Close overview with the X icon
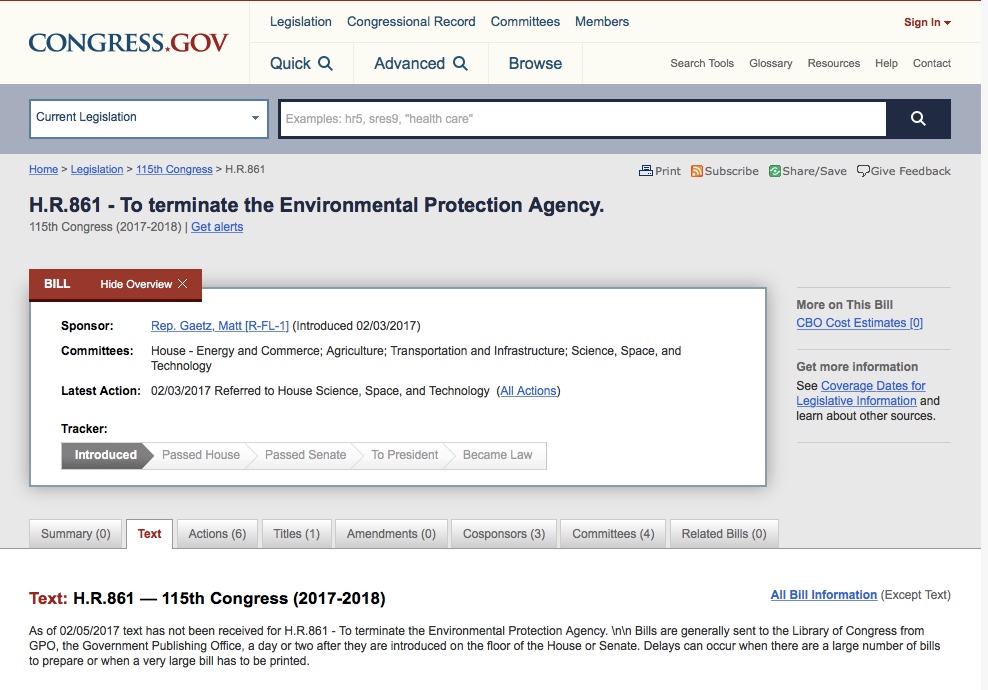This screenshot has height=690, width=988. (x=183, y=284)
